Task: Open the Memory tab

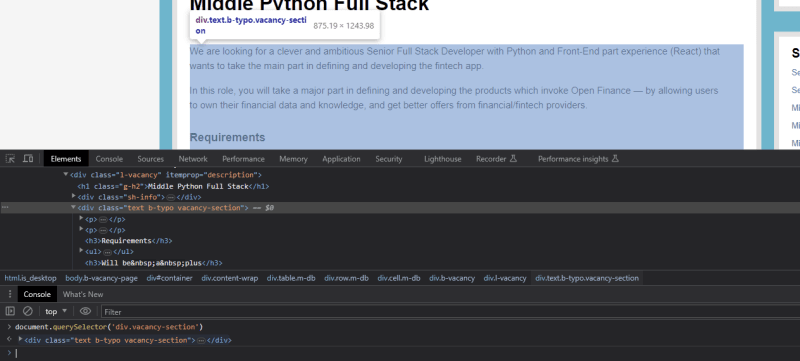Action: tap(293, 159)
